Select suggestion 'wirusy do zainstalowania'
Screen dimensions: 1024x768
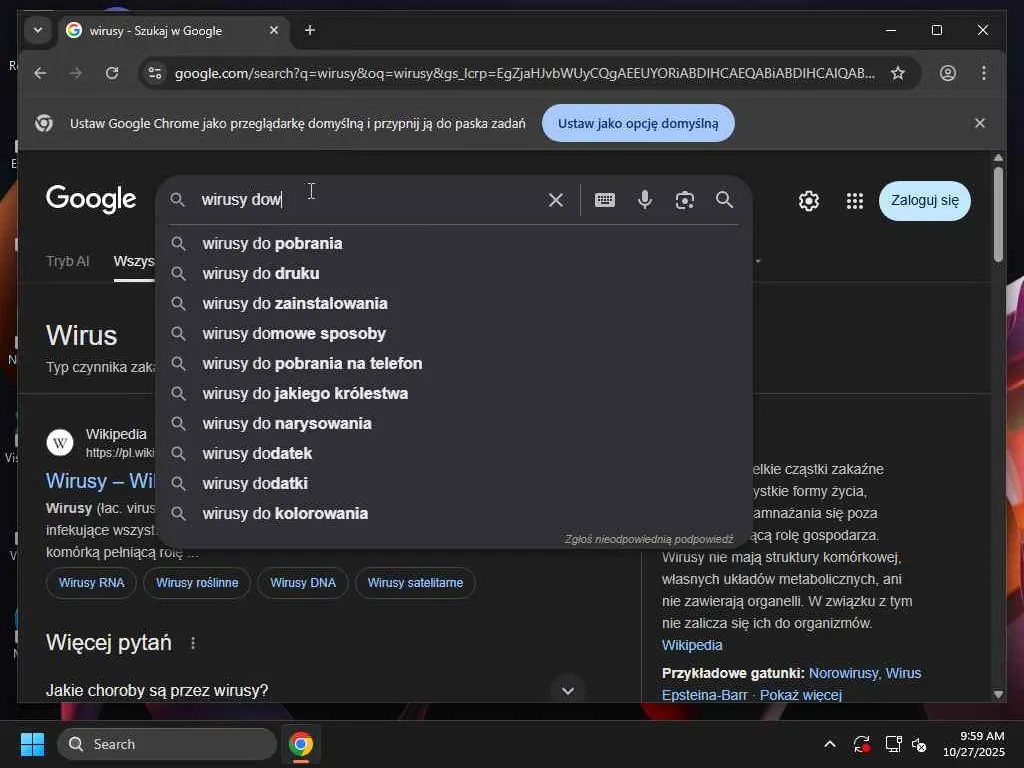(454, 304)
